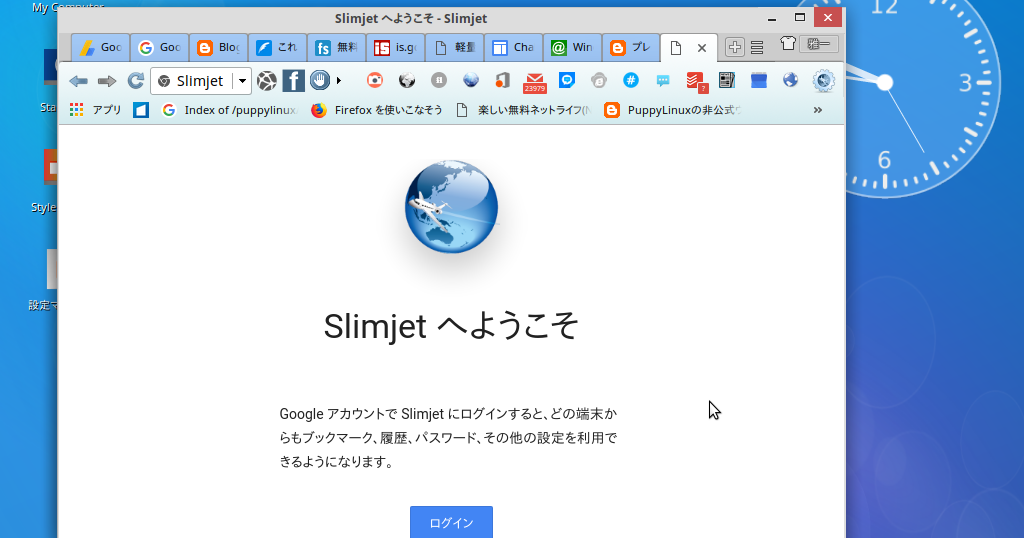Expand the bookmarks overflow chevron
The height and width of the screenshot is (538, 1024).
coord(818,110)
